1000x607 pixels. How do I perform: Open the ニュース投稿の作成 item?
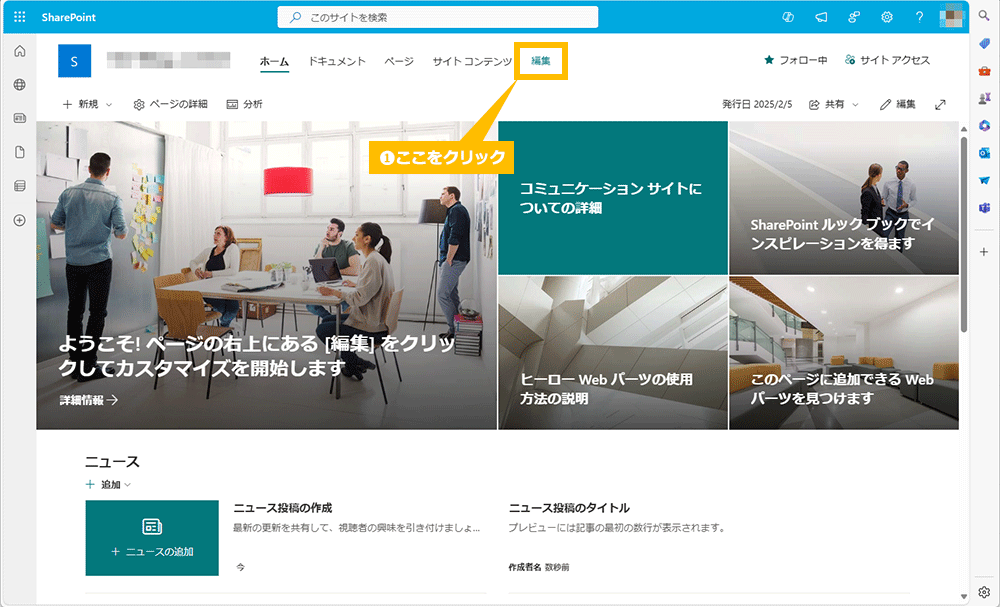283,508
